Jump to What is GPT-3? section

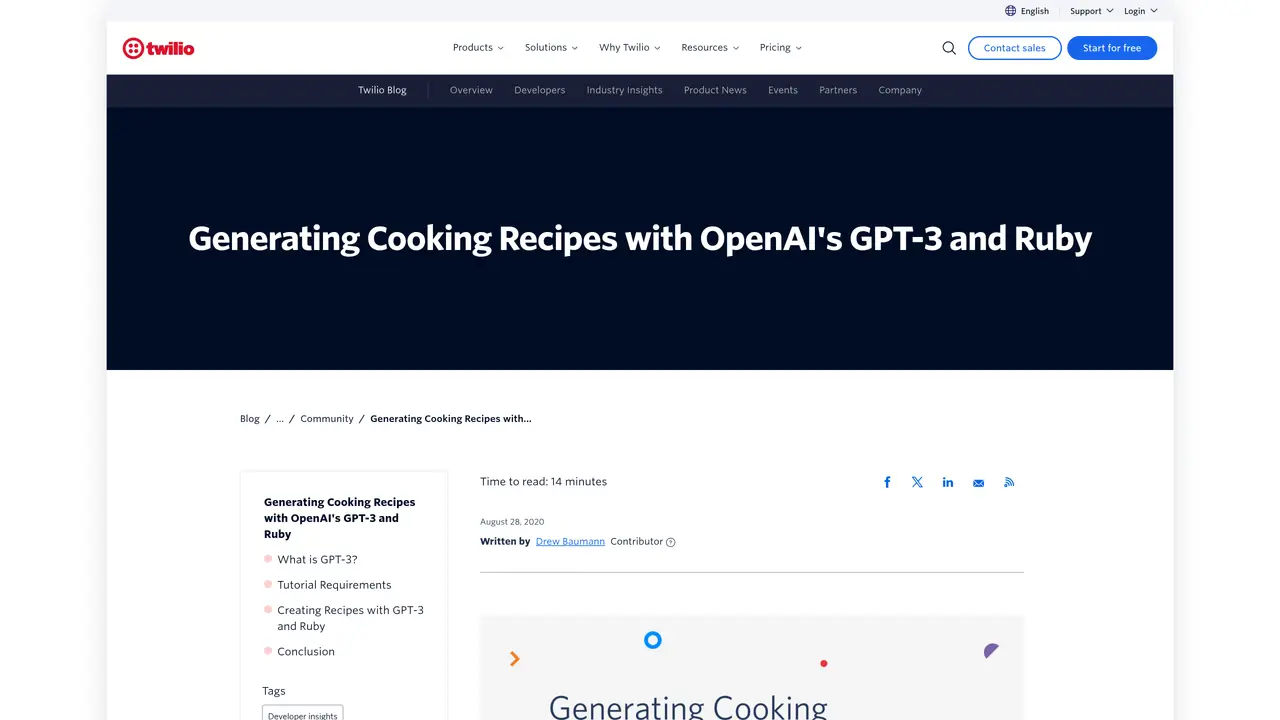(317, 560)
